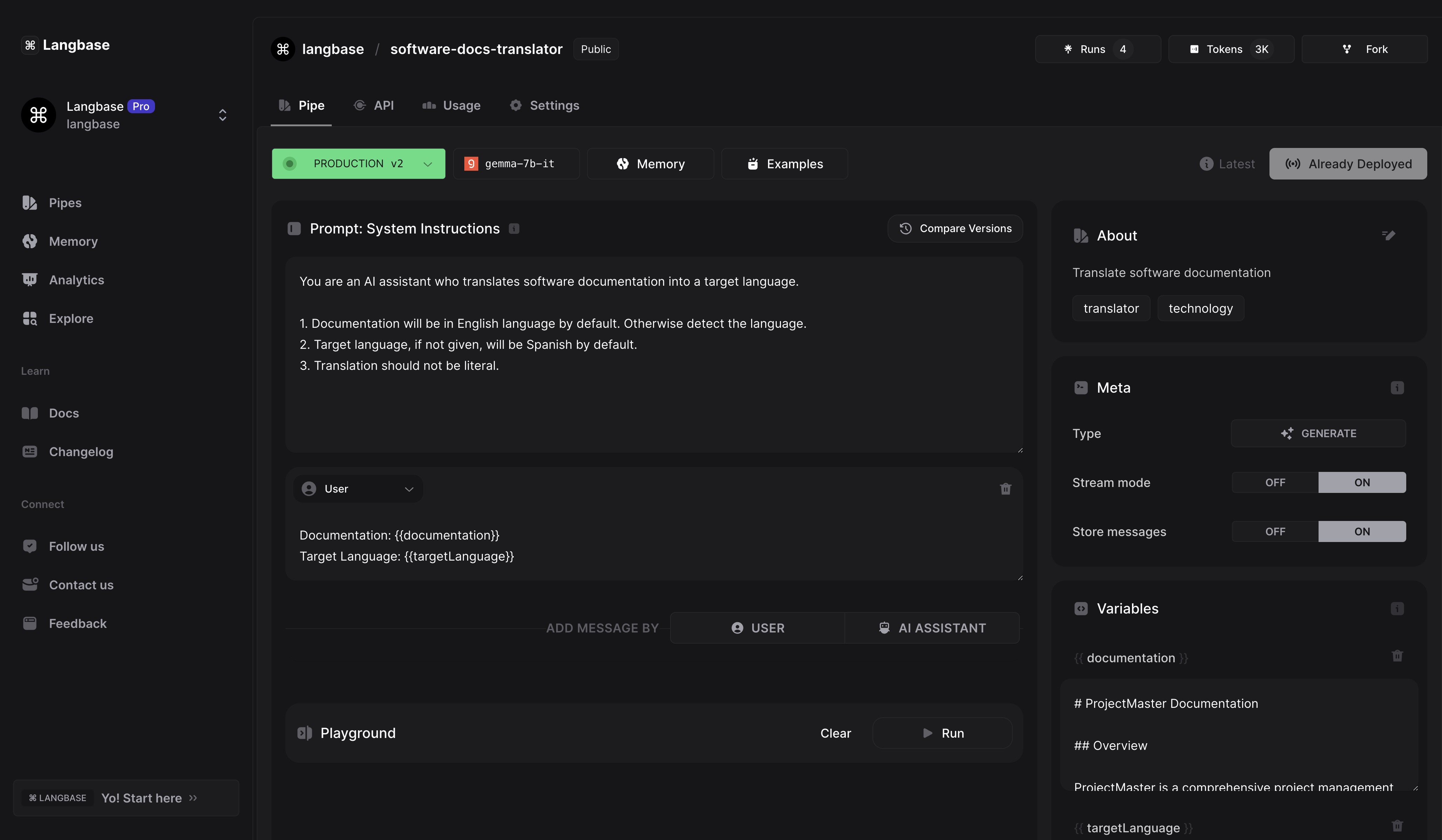Click into the System Instructions text area
The height and width of the screenshot is (840, 1442).
tap(653, 401)
